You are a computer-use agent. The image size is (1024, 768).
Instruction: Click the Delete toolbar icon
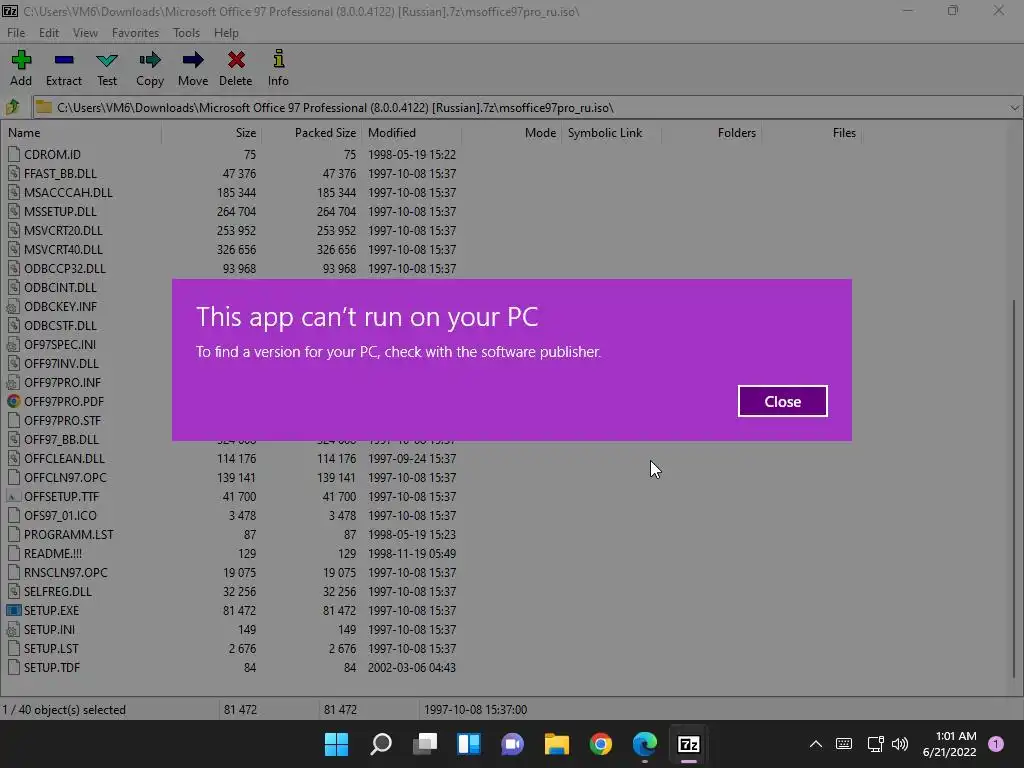click(x=236, y=60)
